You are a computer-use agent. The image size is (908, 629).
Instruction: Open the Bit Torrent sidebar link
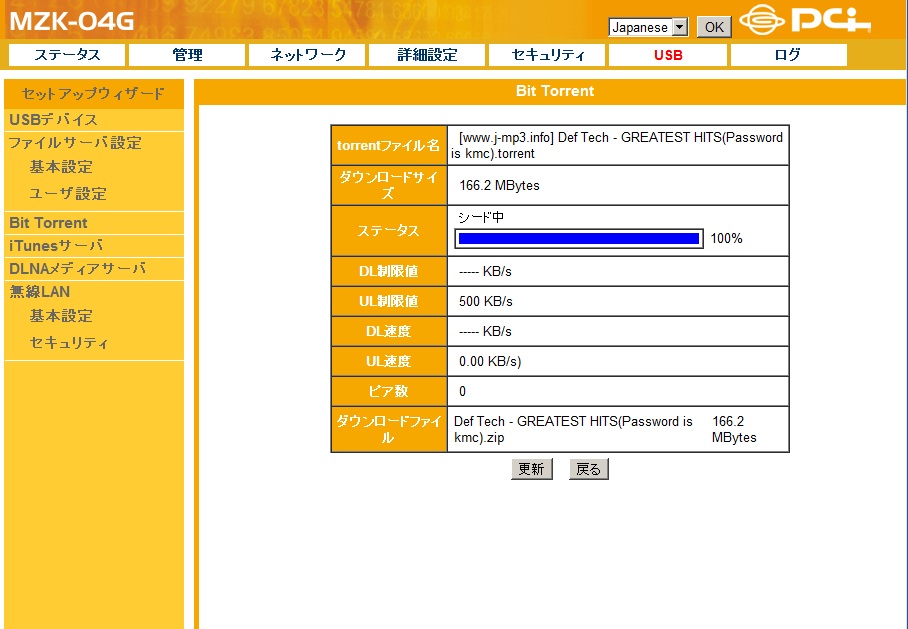point(49,223)
